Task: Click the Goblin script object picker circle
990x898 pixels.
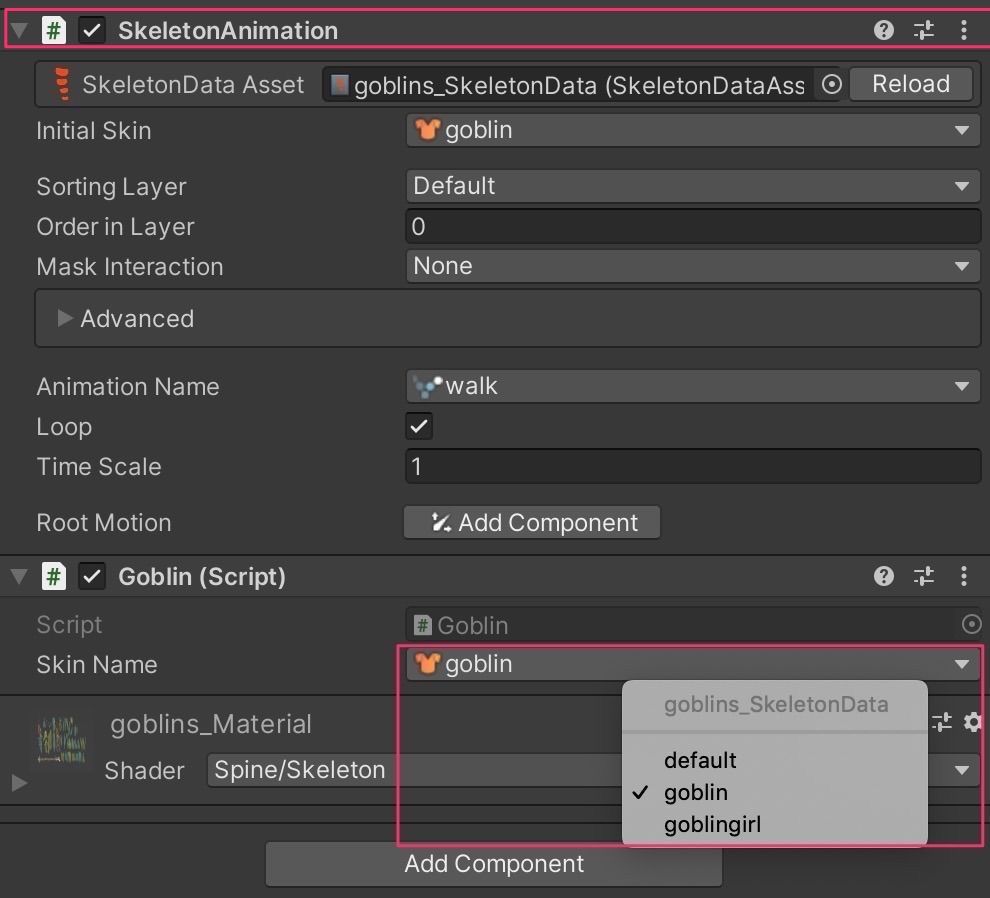Action: (971, 624)
